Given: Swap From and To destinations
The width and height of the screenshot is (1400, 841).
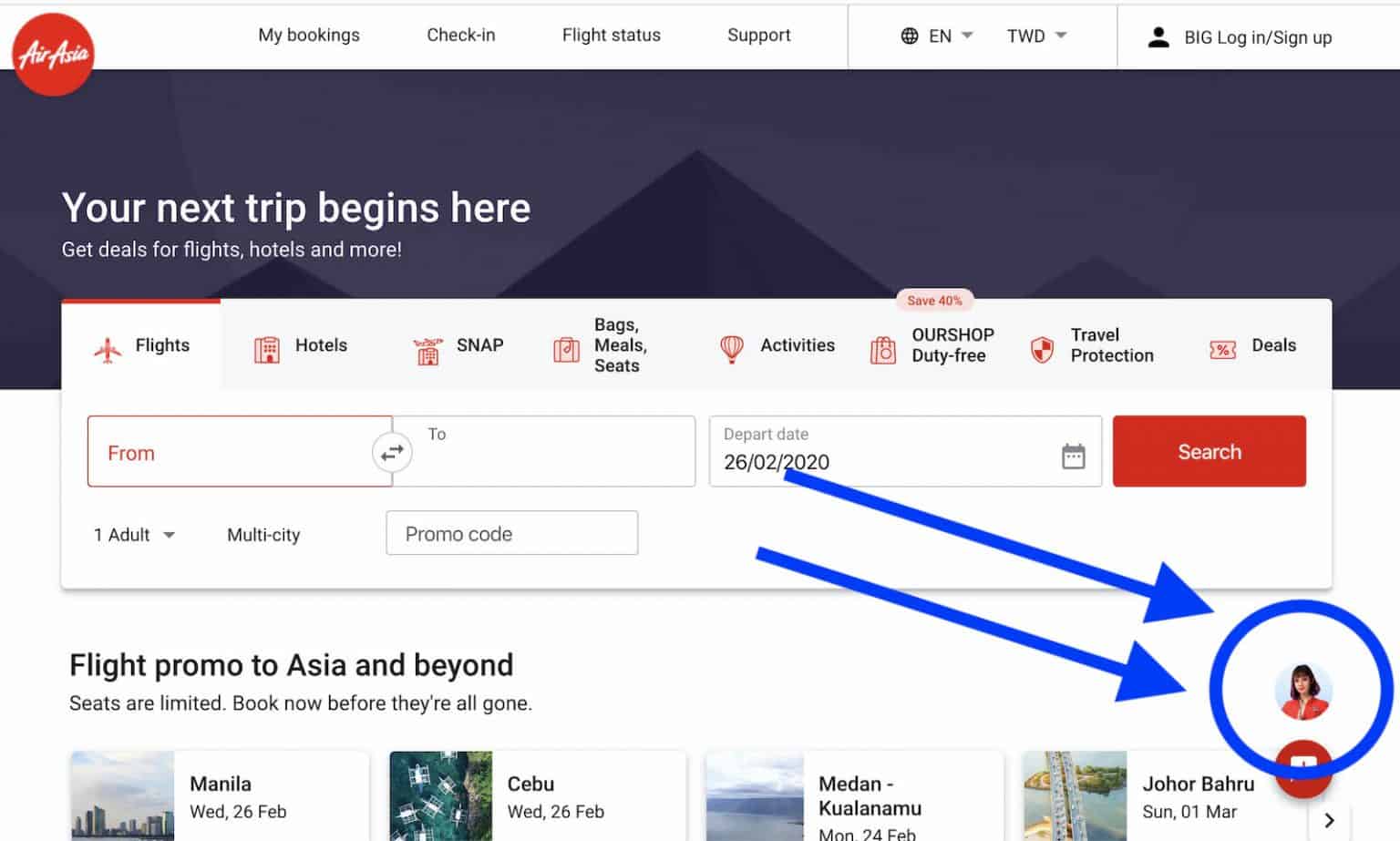Looking at the screenshot, I should pos(392,452).
